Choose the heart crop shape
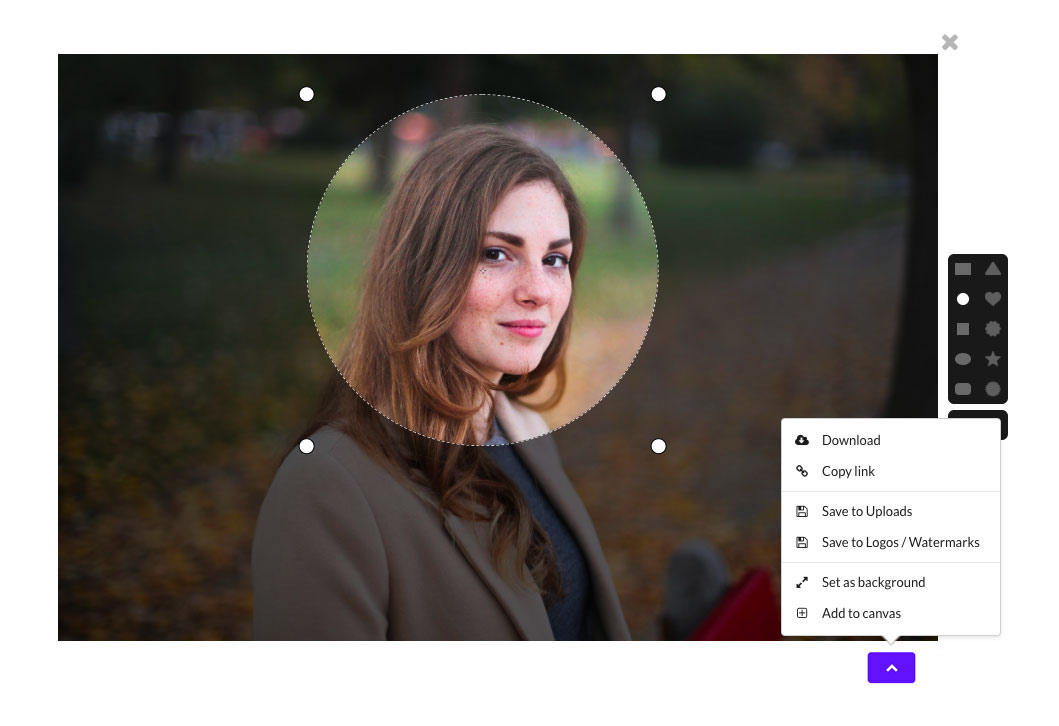This screenshot has height=726, width=1059. 993,299
